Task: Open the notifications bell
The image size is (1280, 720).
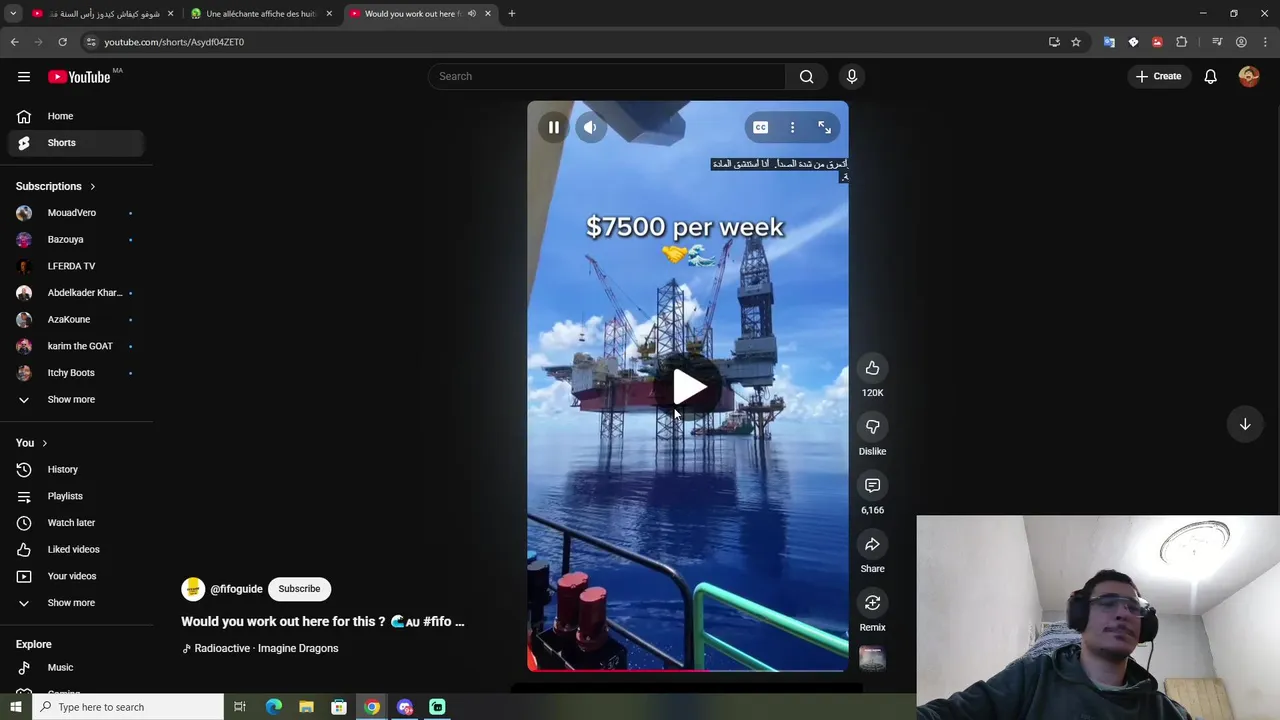Action: pos(1210,76)
